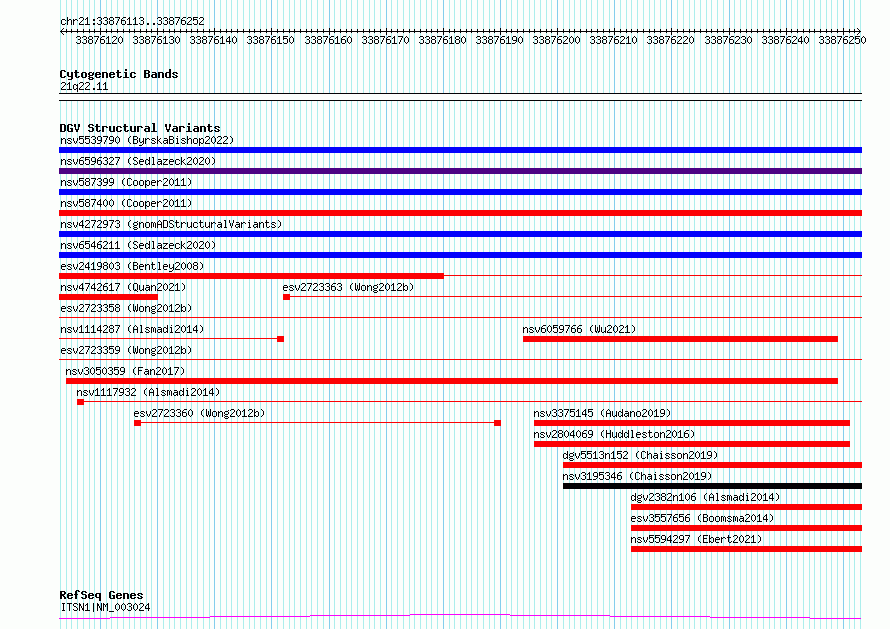Open second Sedlazeck2020 variant nsv6546211

pyautogui.click(x=138, y=245)
